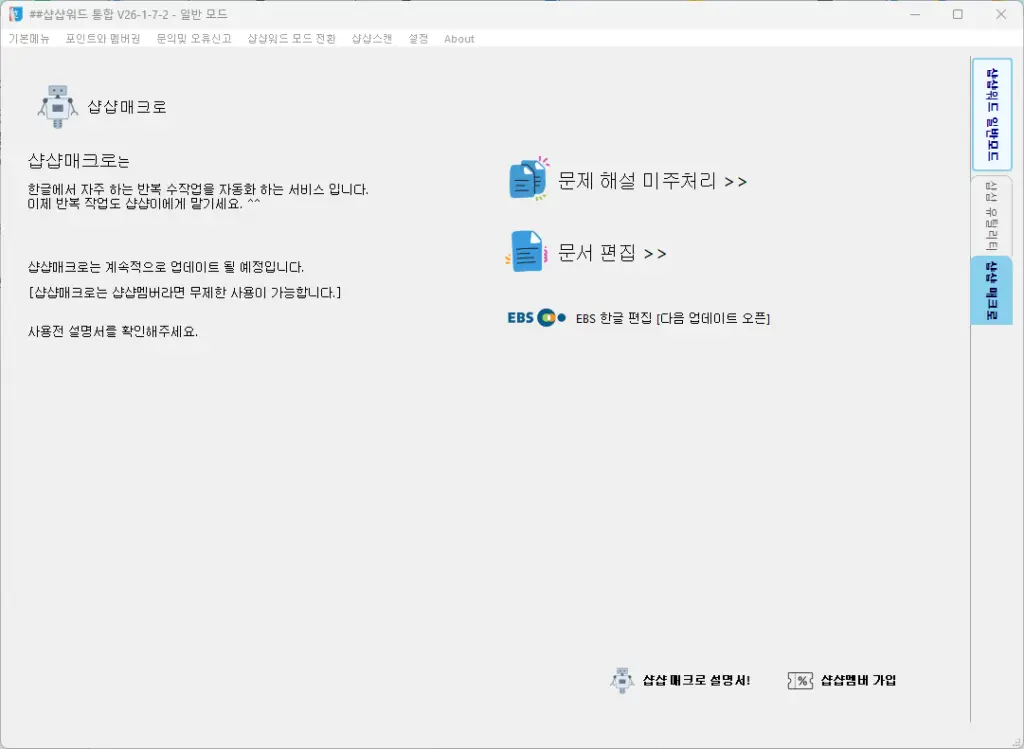Open the 문의및 오류신고 menu

point(195,39)
